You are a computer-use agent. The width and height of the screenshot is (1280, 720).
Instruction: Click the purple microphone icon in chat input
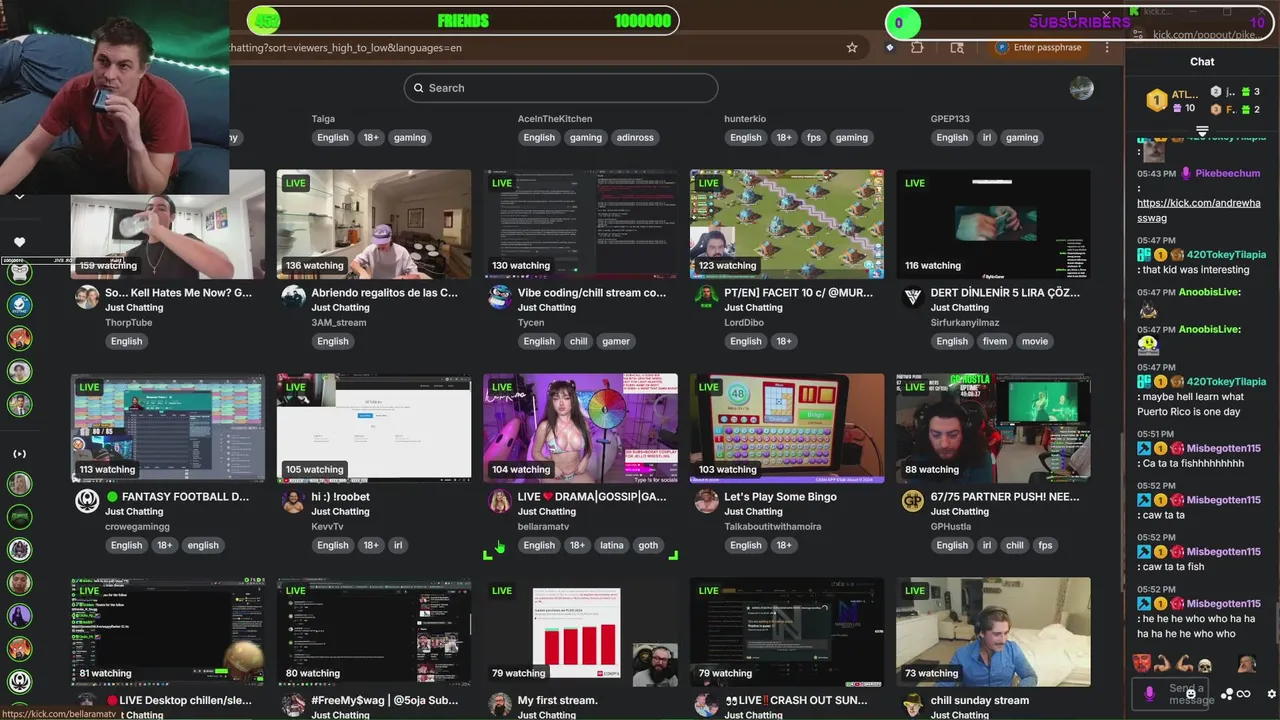click(1149, 692)
